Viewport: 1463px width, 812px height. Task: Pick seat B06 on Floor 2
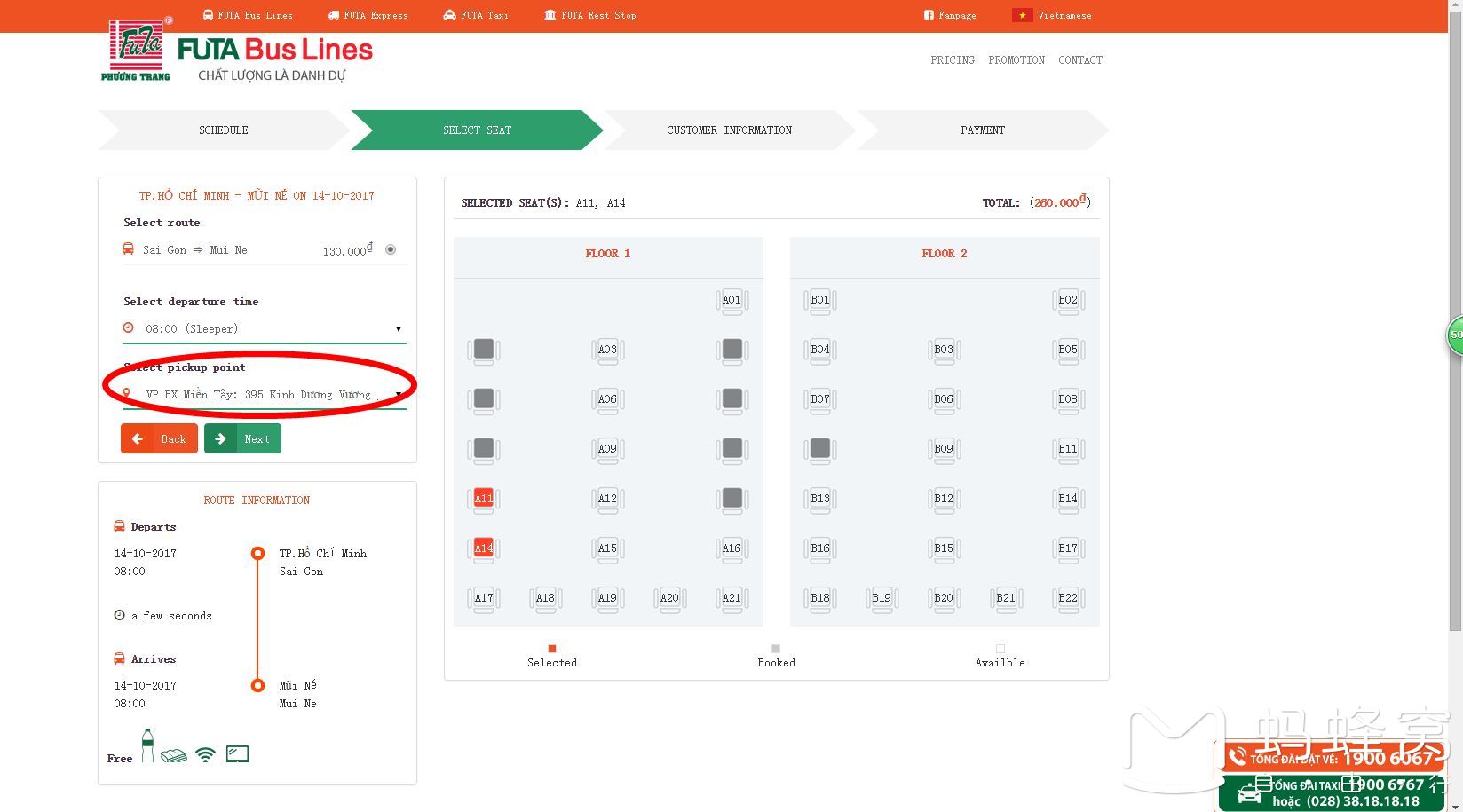coord(944,399)
